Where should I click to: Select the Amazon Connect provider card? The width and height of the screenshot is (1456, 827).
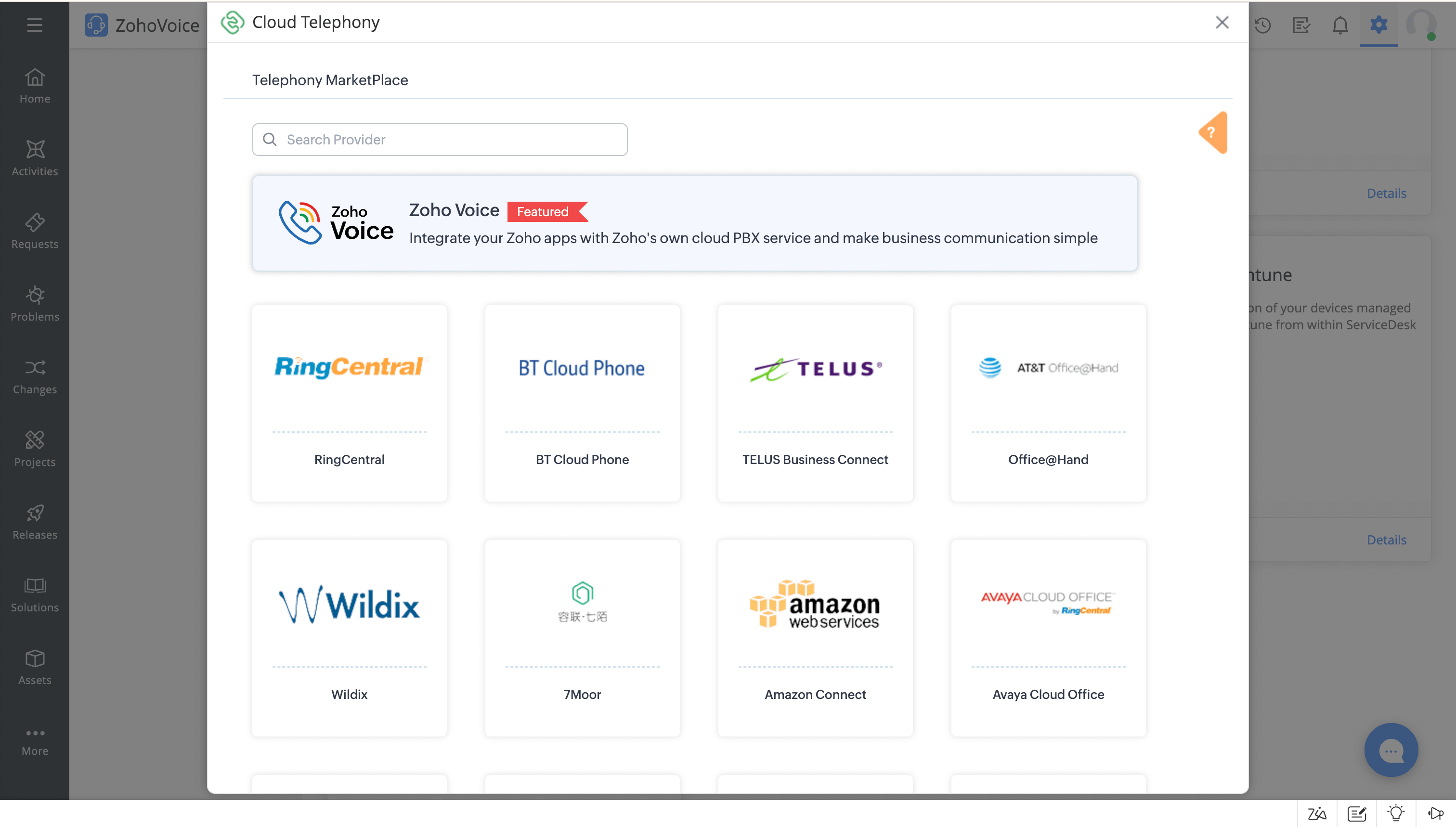click(815, 638)
